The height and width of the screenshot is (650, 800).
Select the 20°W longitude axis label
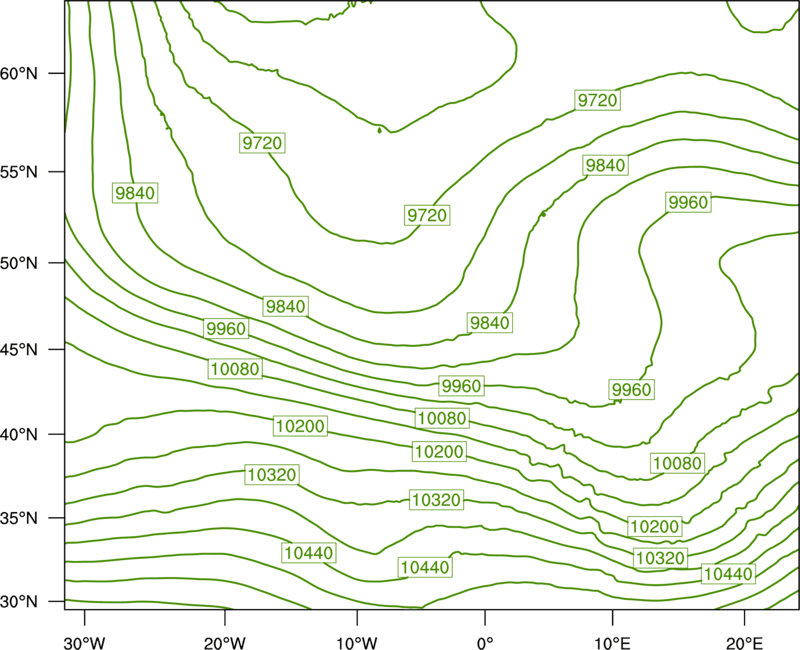tap(225, 643)
